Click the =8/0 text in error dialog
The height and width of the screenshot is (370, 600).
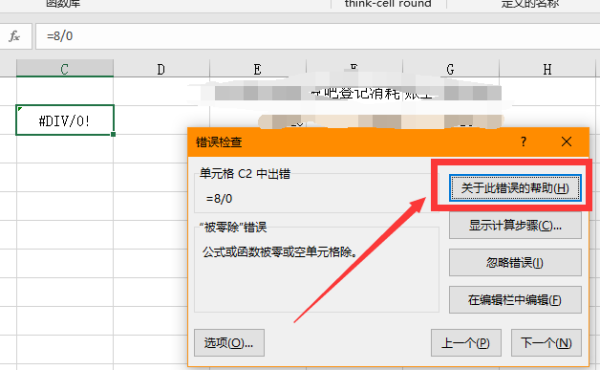click(219, 199)
